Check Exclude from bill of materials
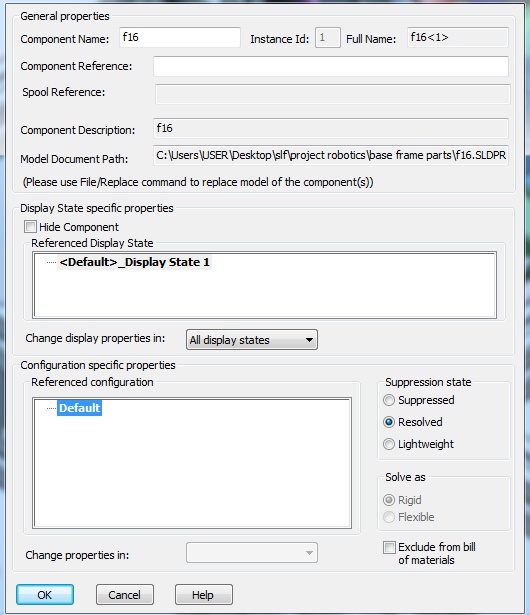This screenshot has height=615, width=530. tap(389, 547)
